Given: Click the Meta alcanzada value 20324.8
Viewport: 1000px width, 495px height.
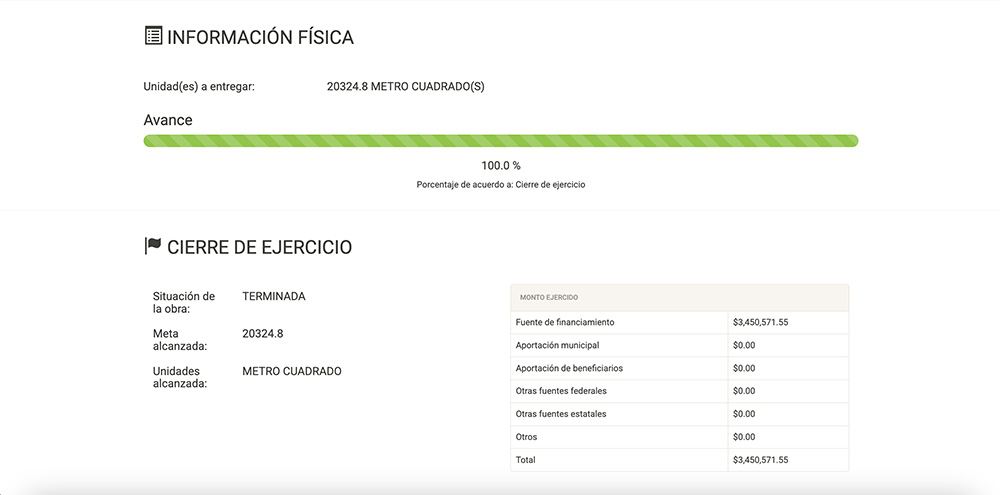Looking at the screenshot, I should (x=262, y=333).
